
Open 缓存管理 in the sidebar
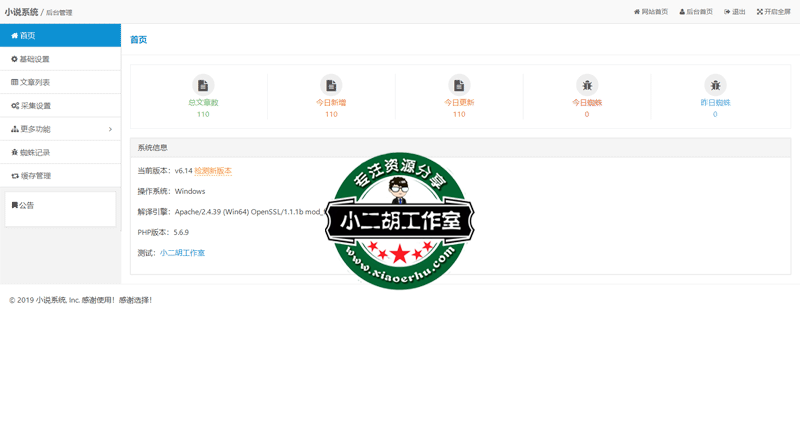coord(34,176)
